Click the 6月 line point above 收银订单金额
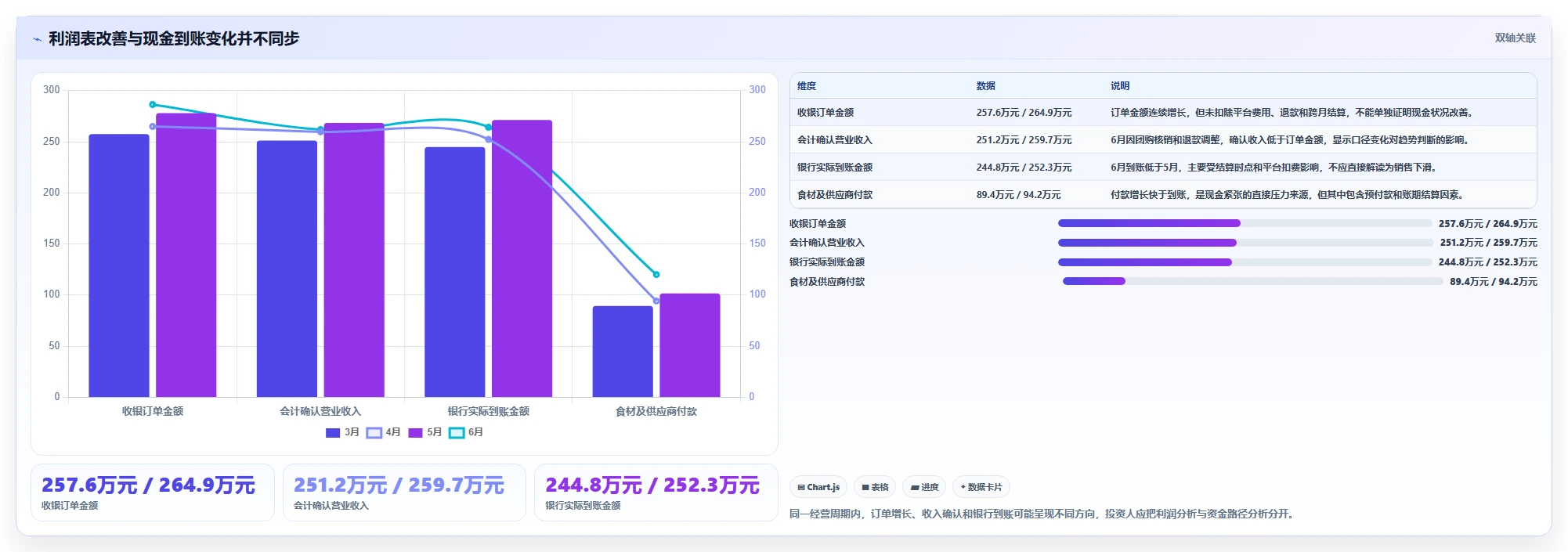1568x552 pixels. pos(153,104)
